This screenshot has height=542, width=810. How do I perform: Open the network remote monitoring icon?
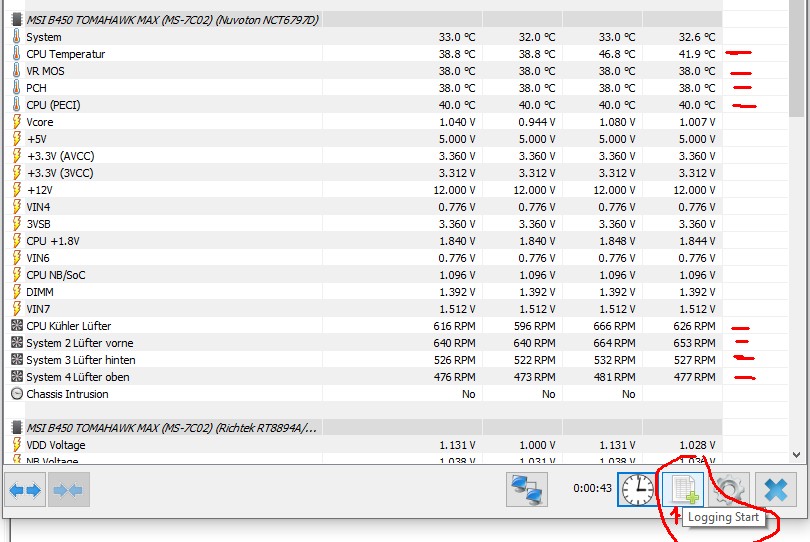[x=526, y=490]
